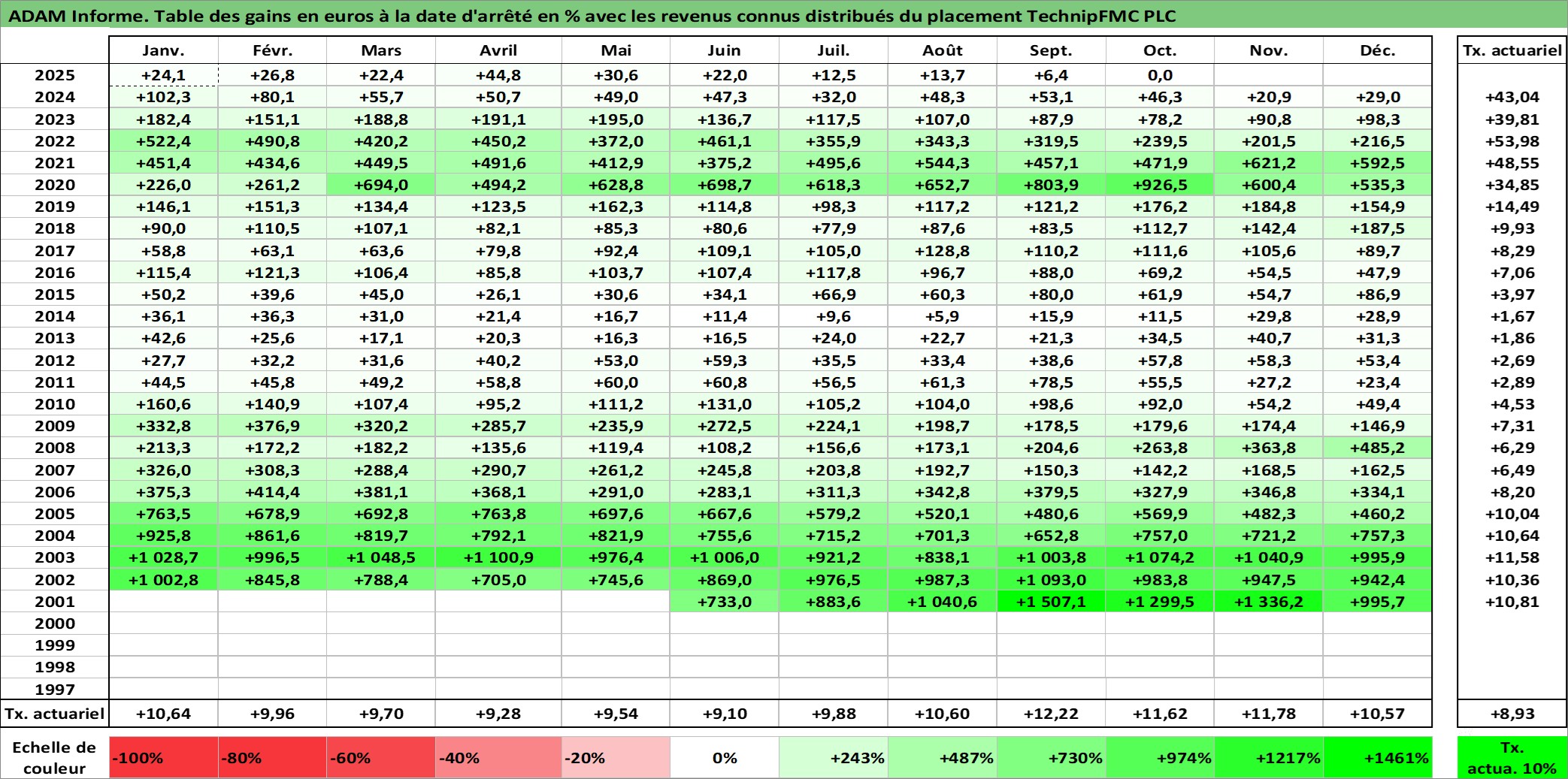Select the Mars column header

(x=381, y=50)
